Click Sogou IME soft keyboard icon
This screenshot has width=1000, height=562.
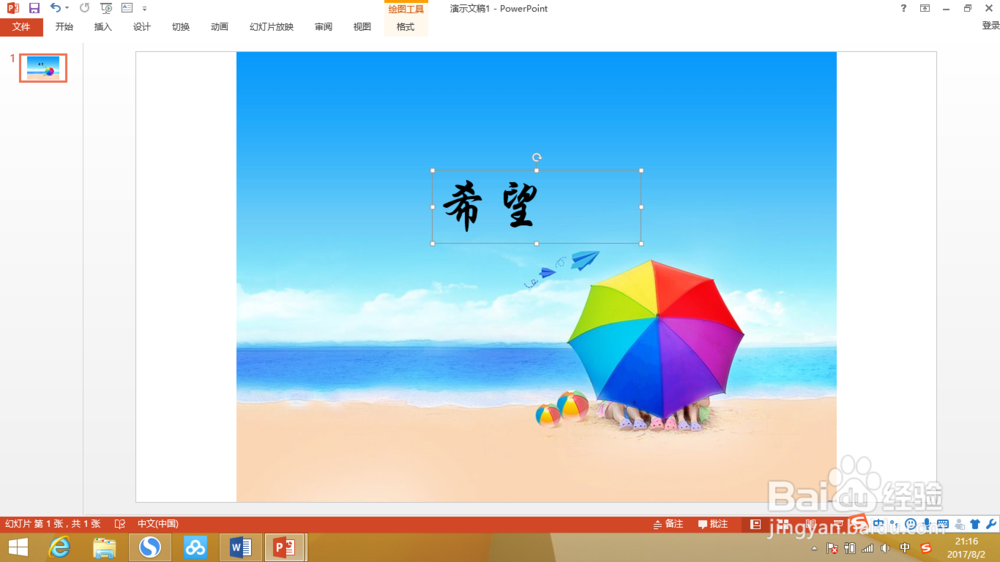coord(943,524)
